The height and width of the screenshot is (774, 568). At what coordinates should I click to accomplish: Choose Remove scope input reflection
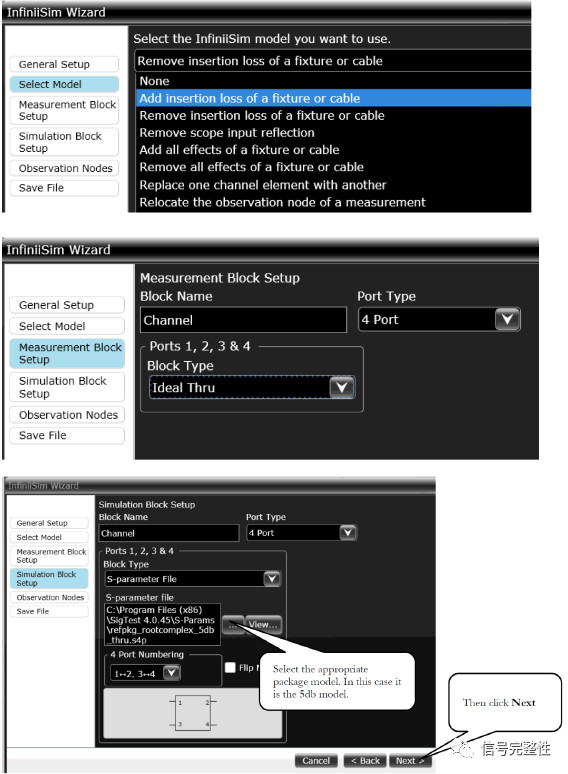click(x=334, y=133)
